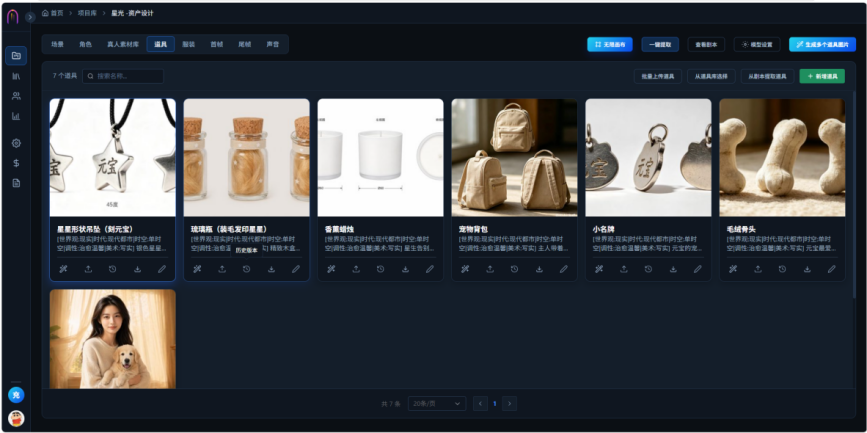Click the generate wand icon on 宠物背包
This screenshot has height=433, width=867.
click(466, 269)
